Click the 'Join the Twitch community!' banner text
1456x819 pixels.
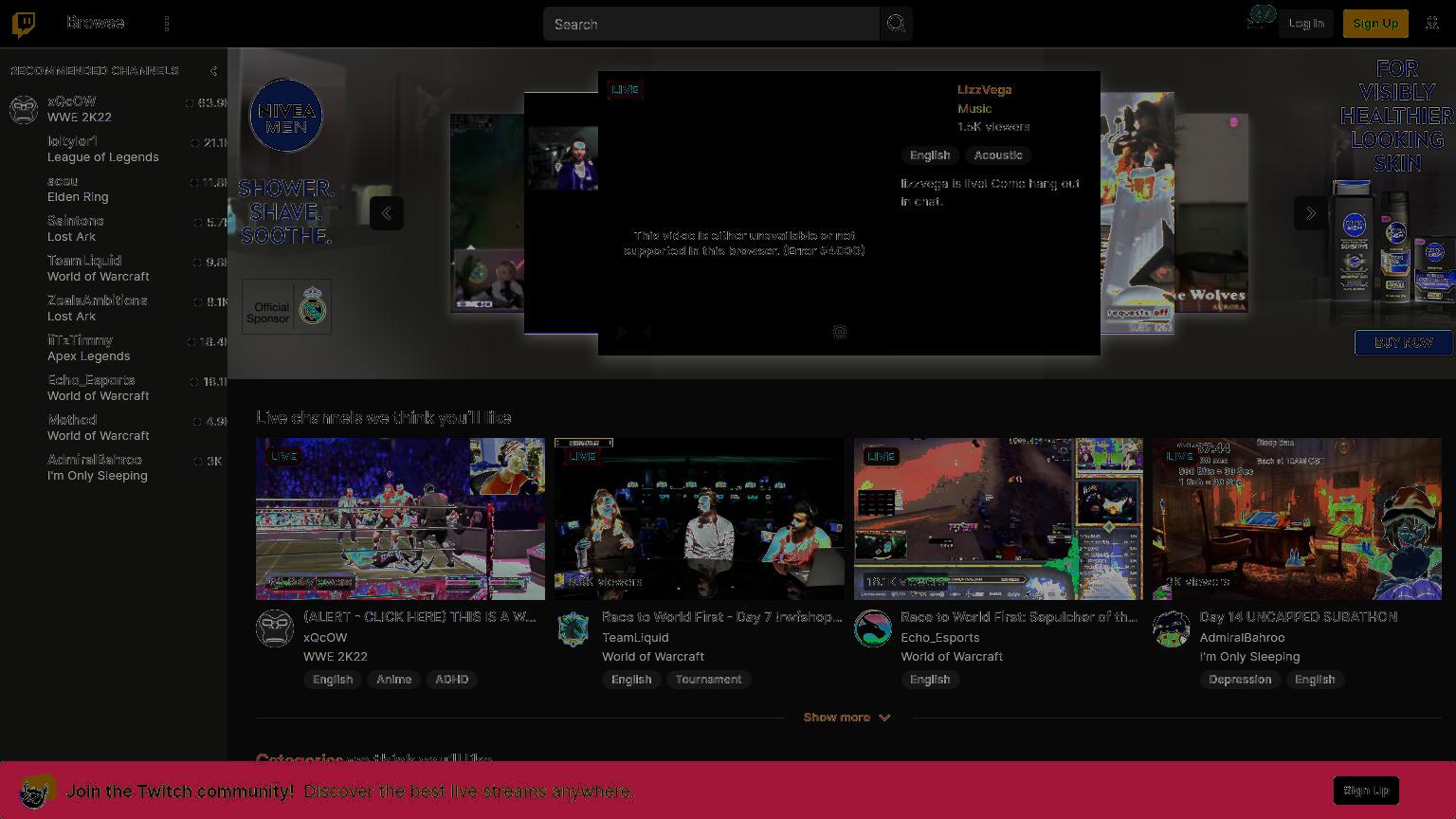[180, 792]
